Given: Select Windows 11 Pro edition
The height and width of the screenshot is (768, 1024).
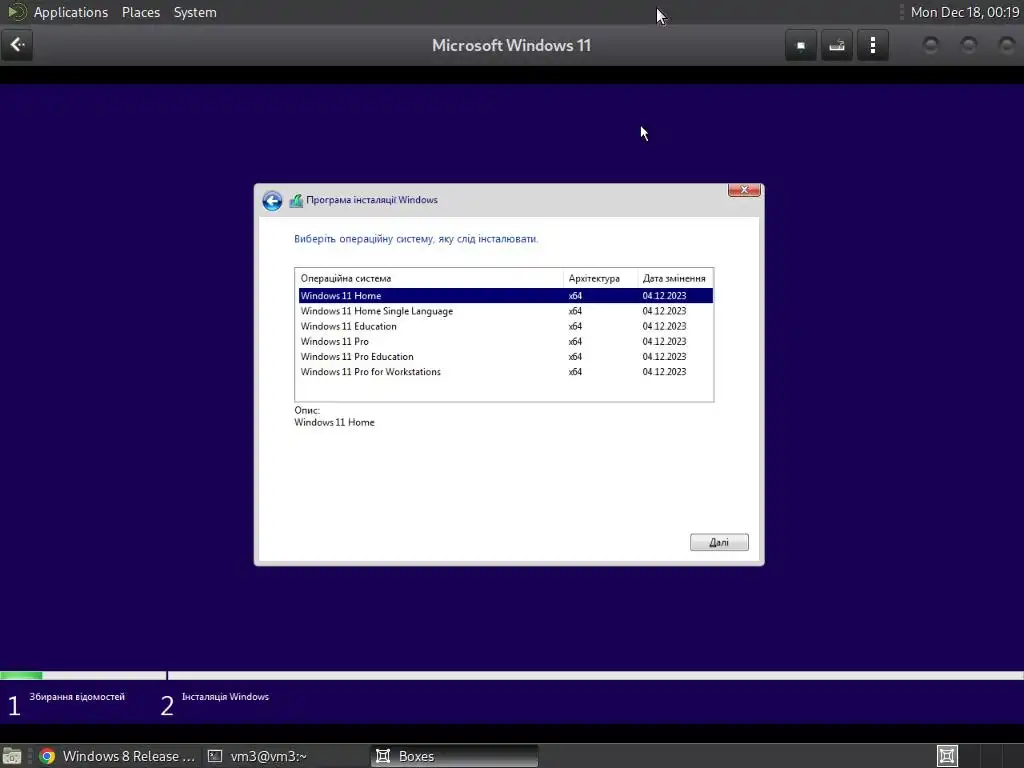Looking at the screenshot, I should pyautogui.click(x=505, y=341).
